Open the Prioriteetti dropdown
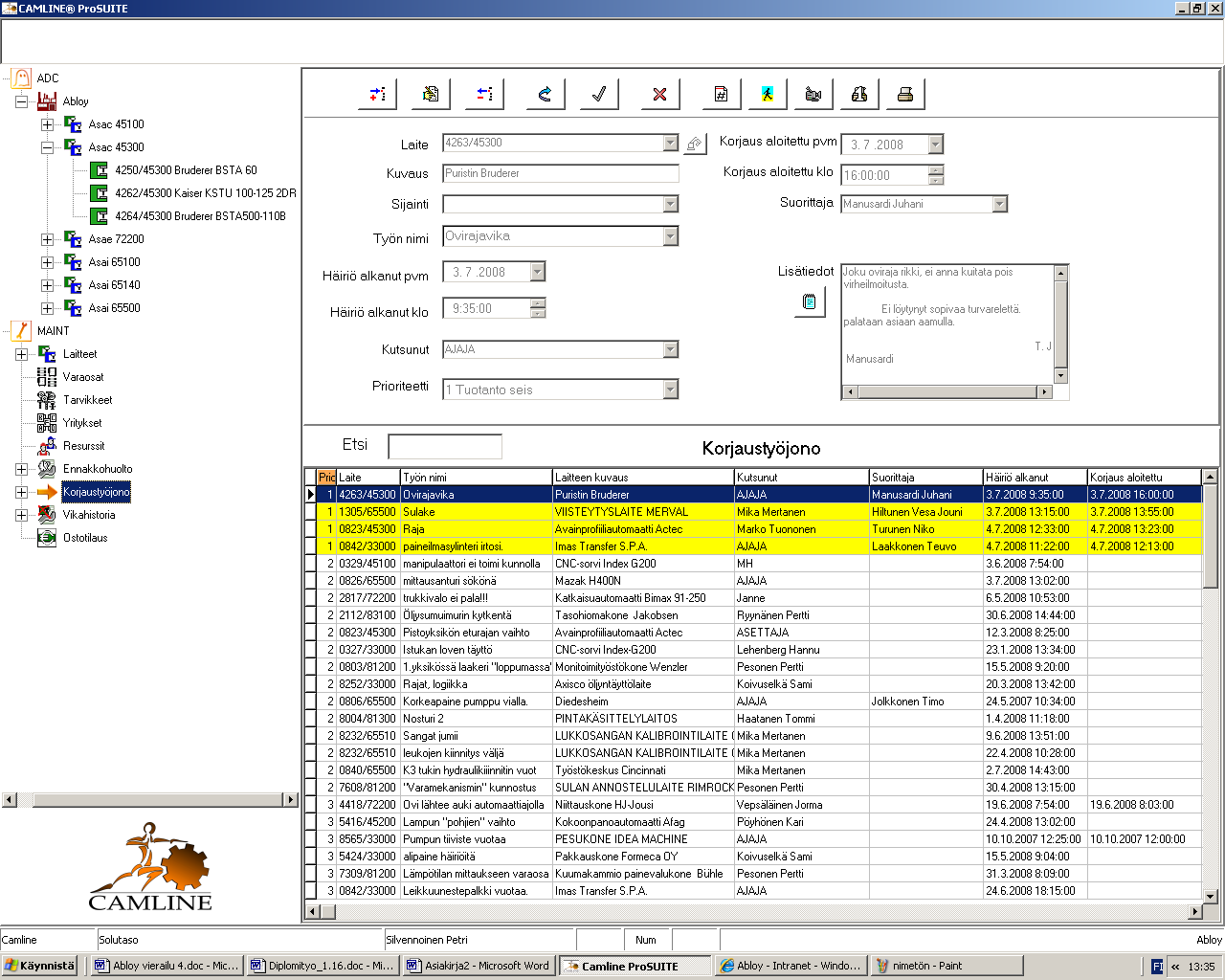The image size is (1225, 980). click(670, 389)
